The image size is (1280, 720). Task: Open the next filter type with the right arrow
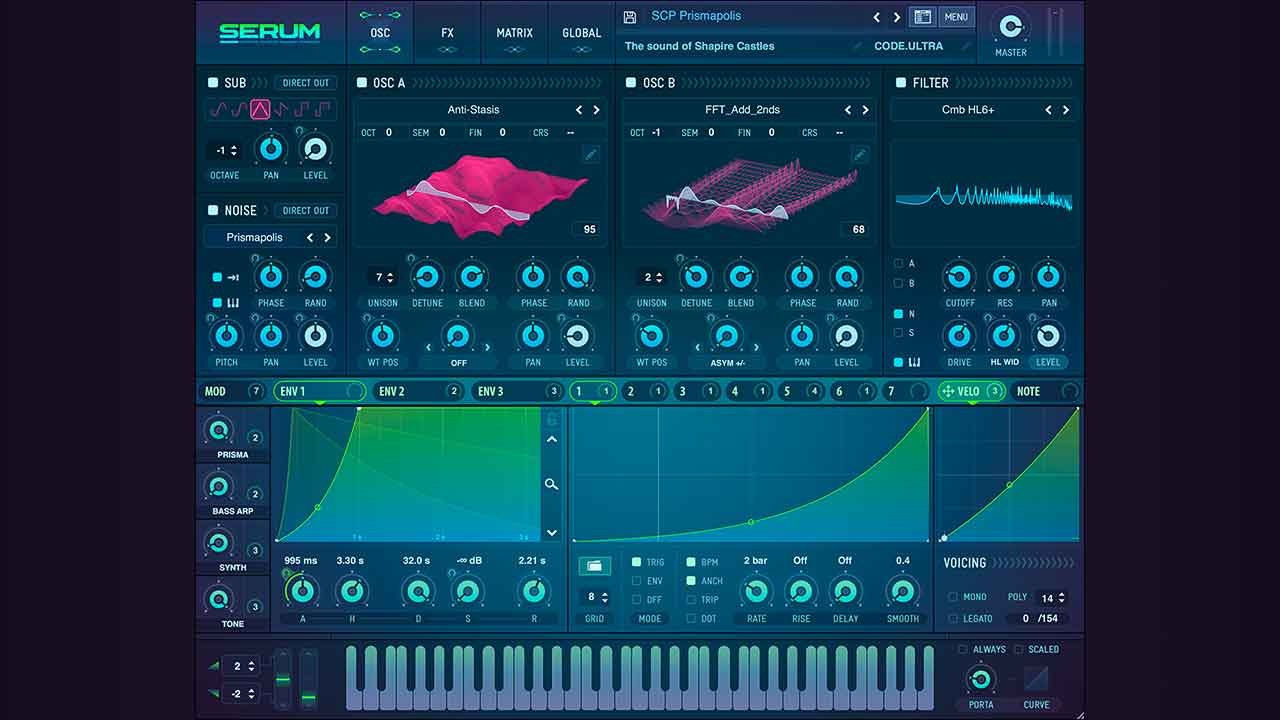1066,110
